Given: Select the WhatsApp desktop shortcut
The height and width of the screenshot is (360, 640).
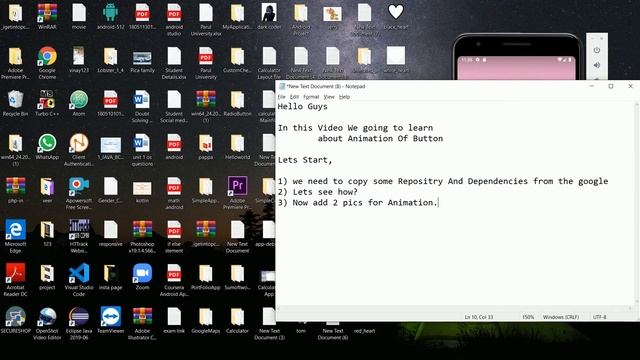Looking at the screenshot, I should [x=47, y=147].
